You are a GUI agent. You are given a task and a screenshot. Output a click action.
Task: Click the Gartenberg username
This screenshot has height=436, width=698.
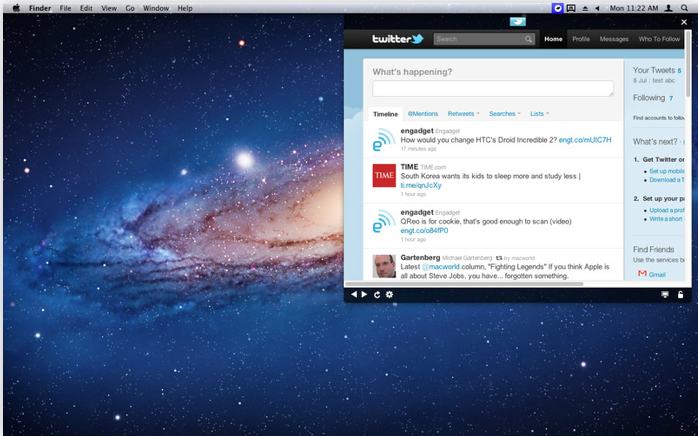click(420, 257)
